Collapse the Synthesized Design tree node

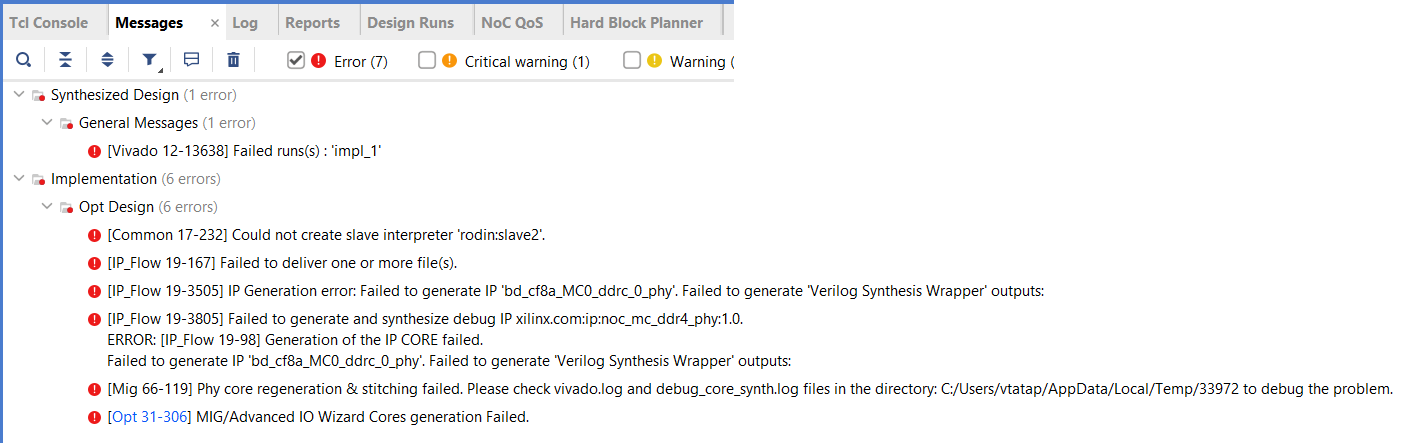pos(19,95)
